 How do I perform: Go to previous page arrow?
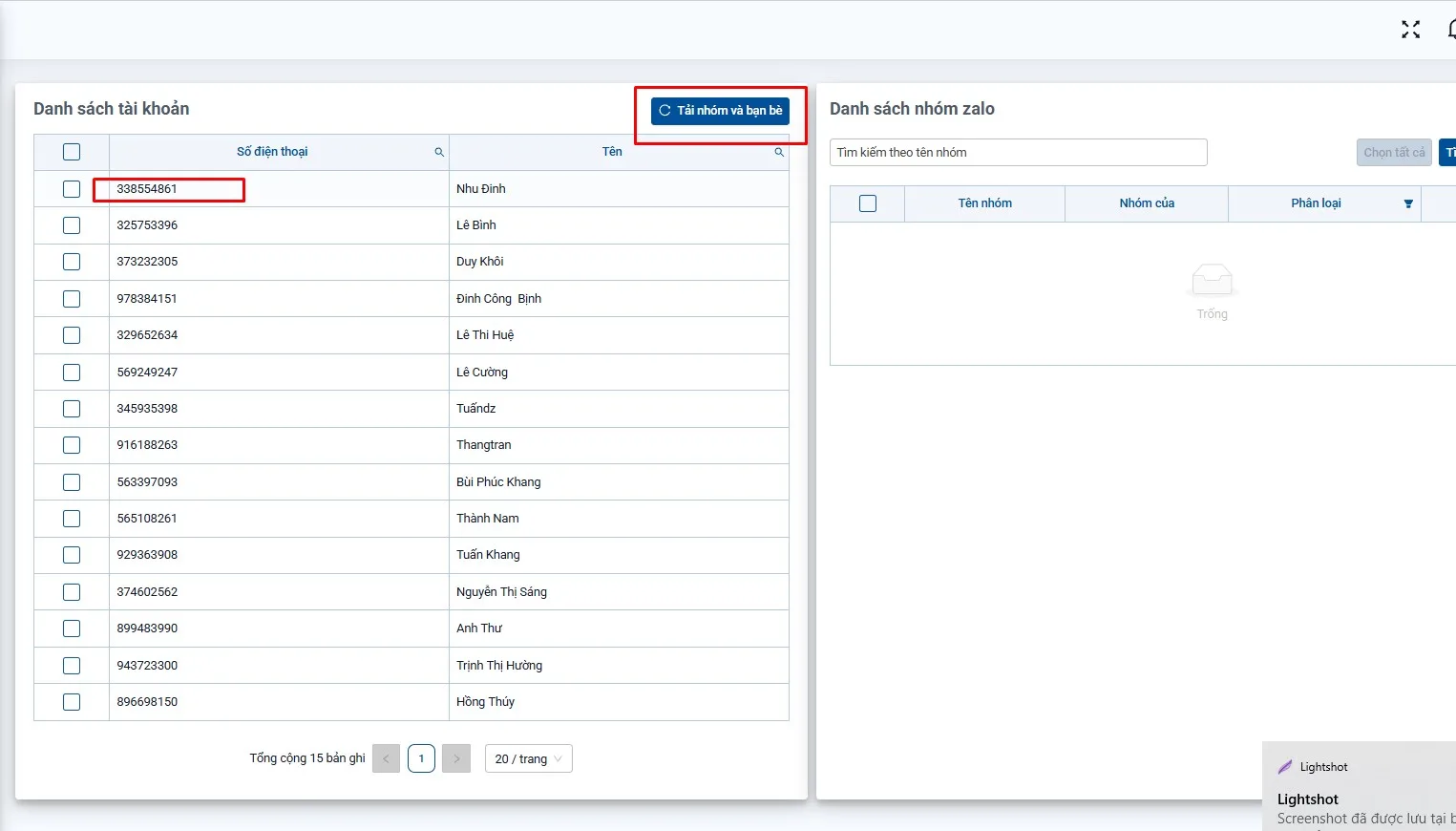click(x=386, y=758)
